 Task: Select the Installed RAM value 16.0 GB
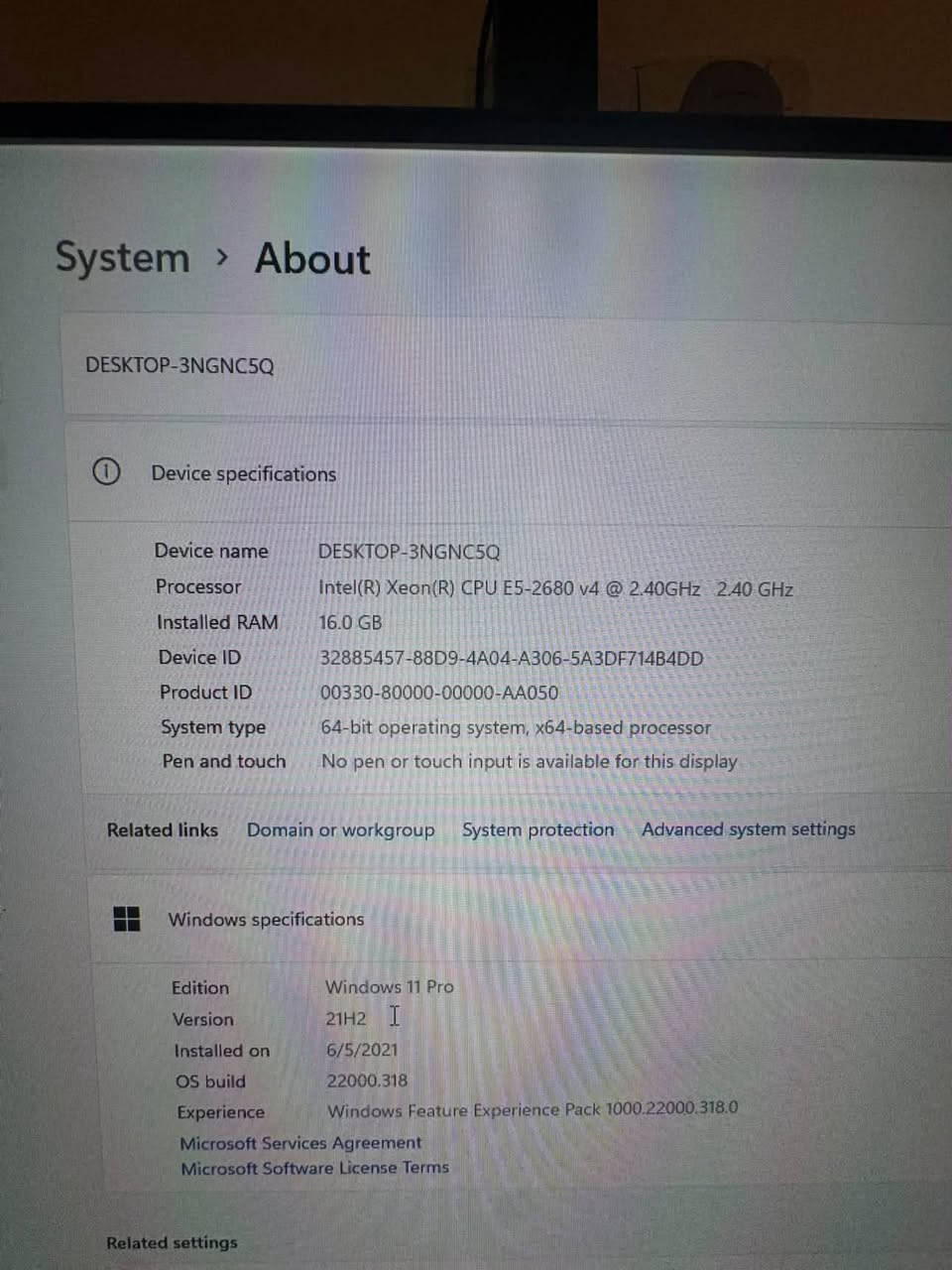point(350,623)
